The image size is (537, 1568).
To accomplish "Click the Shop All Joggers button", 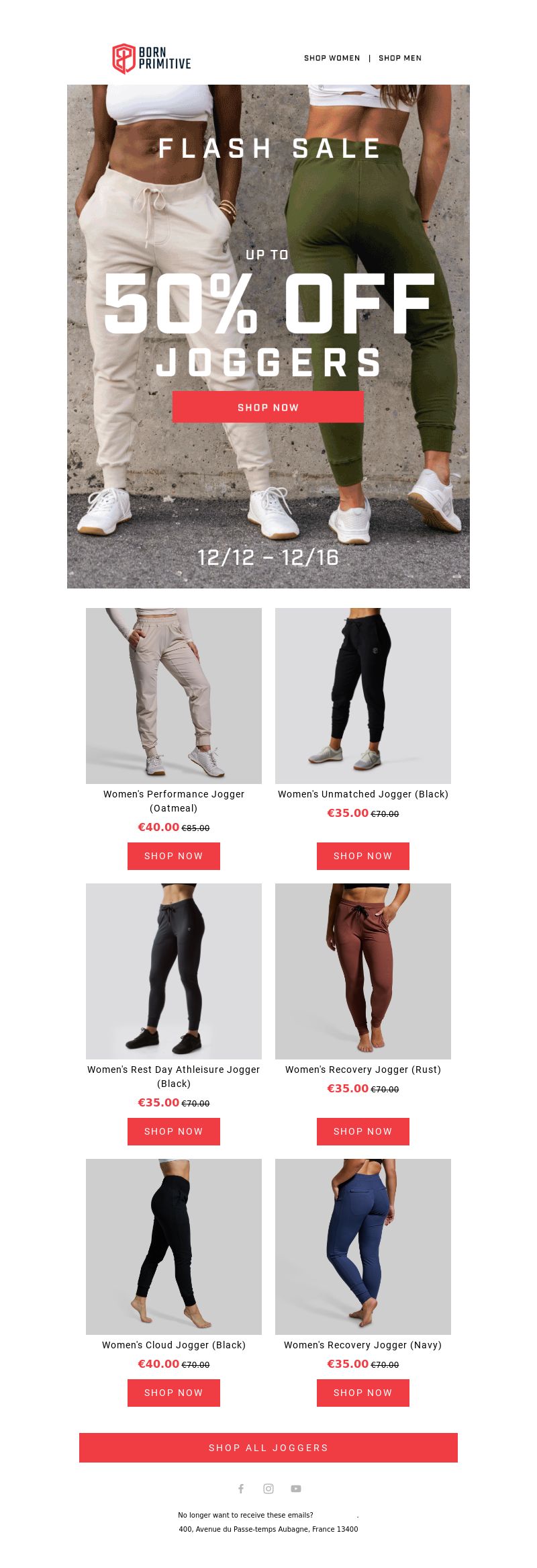I will click(268, 1448).
